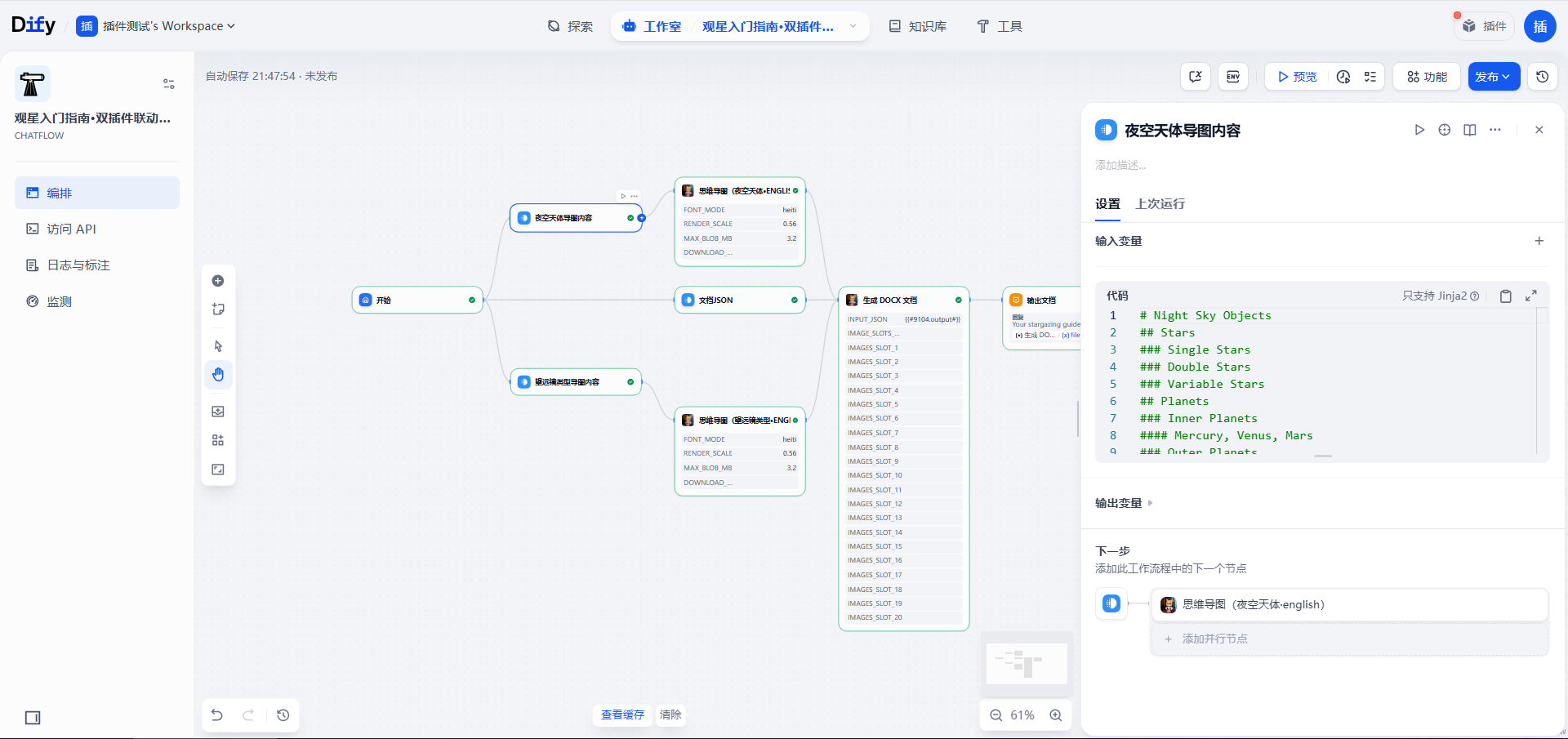Viewport: 1568px width, 739px height.
Task: Add a note with the sticky note icon
Action: point(218,309)
